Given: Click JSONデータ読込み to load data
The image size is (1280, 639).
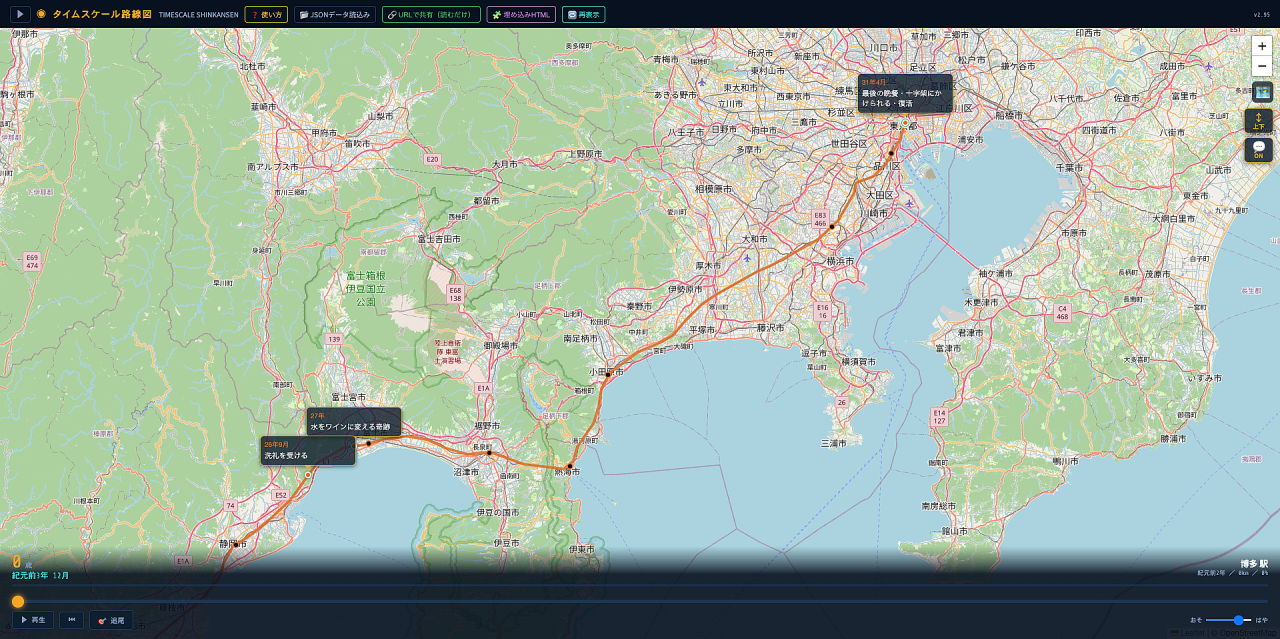Looking at the screenshot, I should pos(335,14).
